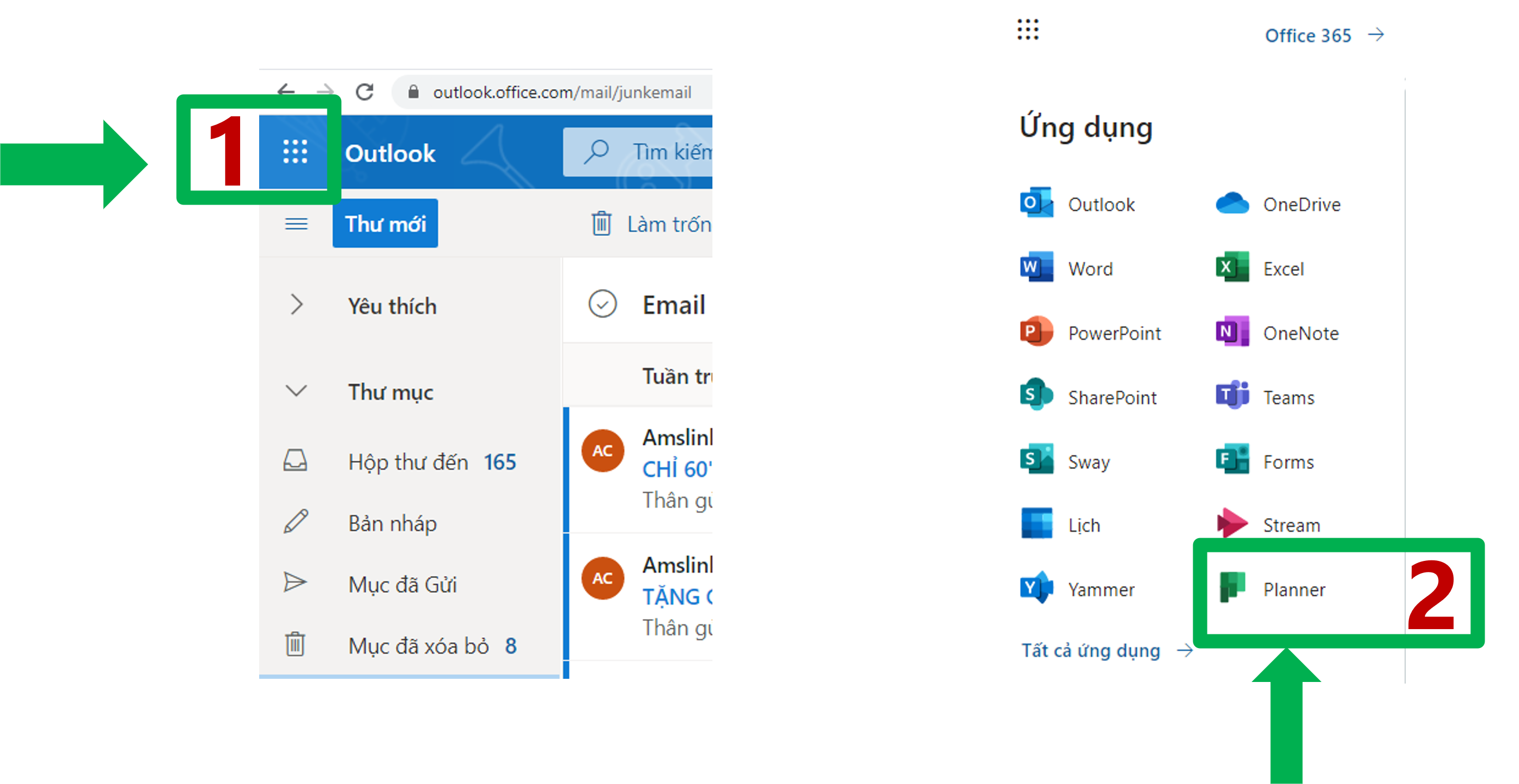Open the app launcher waffle in Outlook header
Viewport: 1519px width, 784px height.
(295, 152)
